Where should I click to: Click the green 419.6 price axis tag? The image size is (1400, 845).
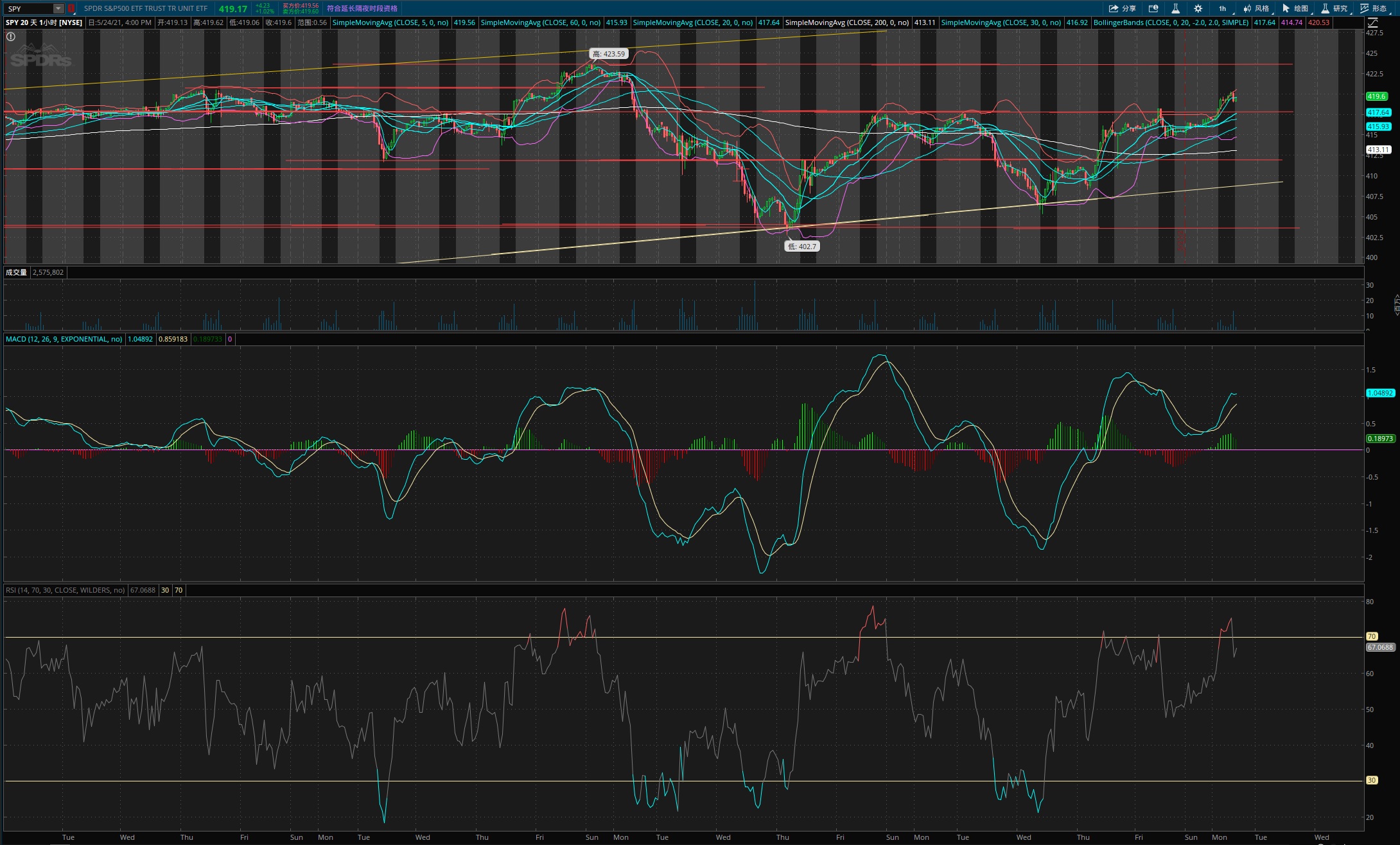pyautogui.click(x=1376, y=96)
